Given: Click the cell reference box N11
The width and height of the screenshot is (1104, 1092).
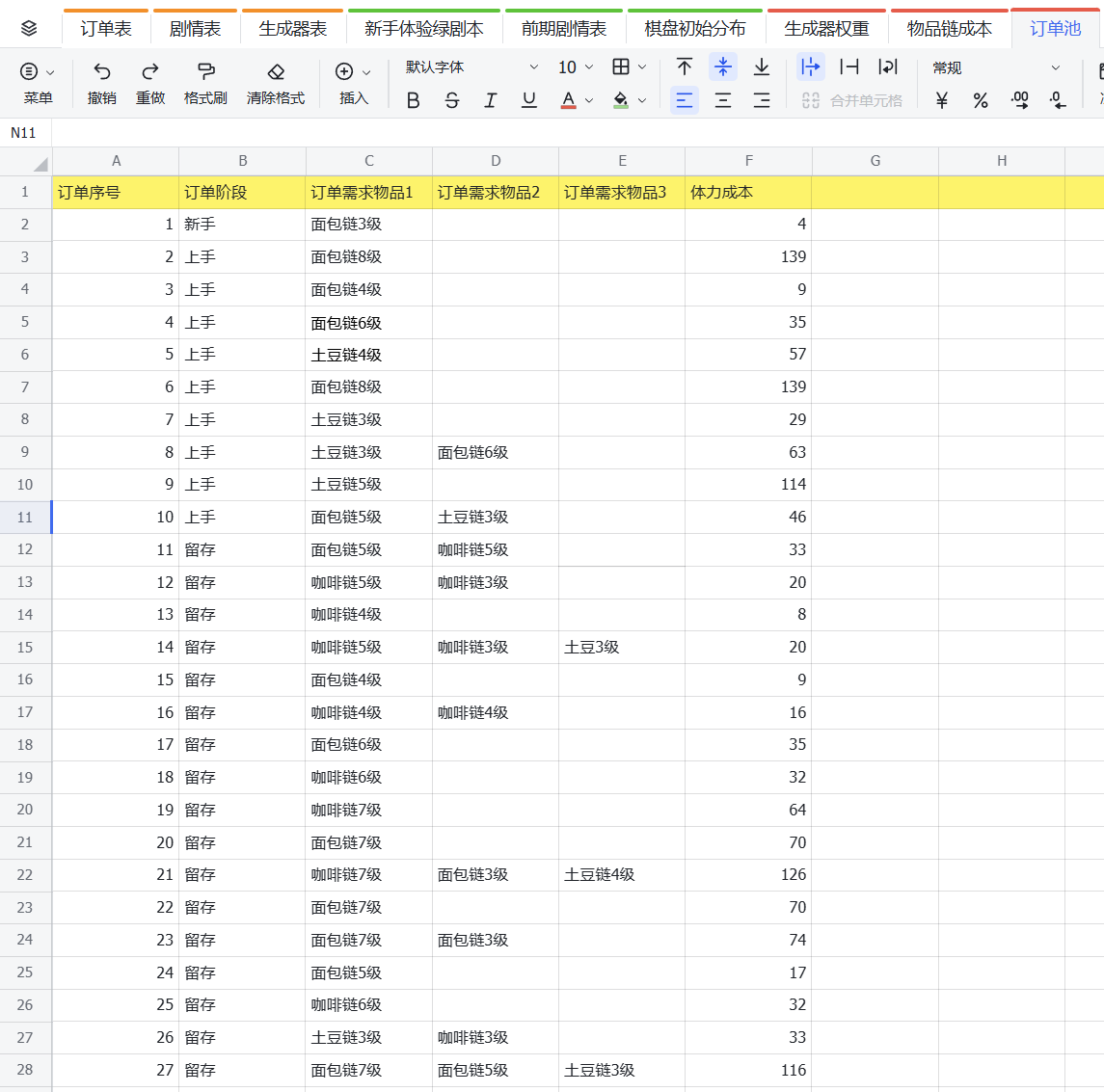Looking at the screenshot, I should (25, 133).
